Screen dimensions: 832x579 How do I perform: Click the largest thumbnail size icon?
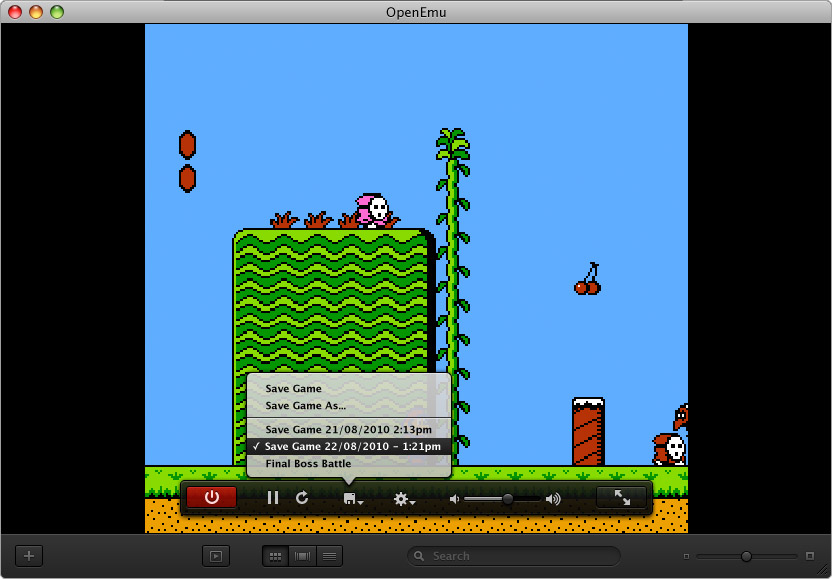(x=810, y=556)
